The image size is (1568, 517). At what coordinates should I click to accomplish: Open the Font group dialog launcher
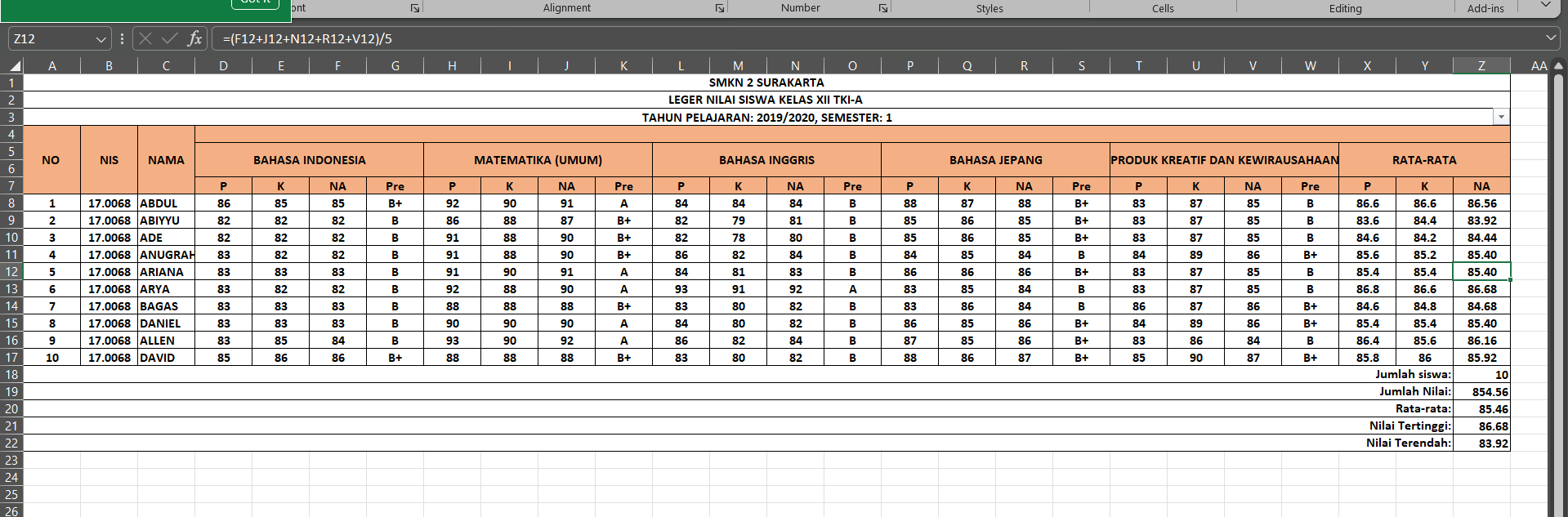pyautogui.click(x=415, y=8)
